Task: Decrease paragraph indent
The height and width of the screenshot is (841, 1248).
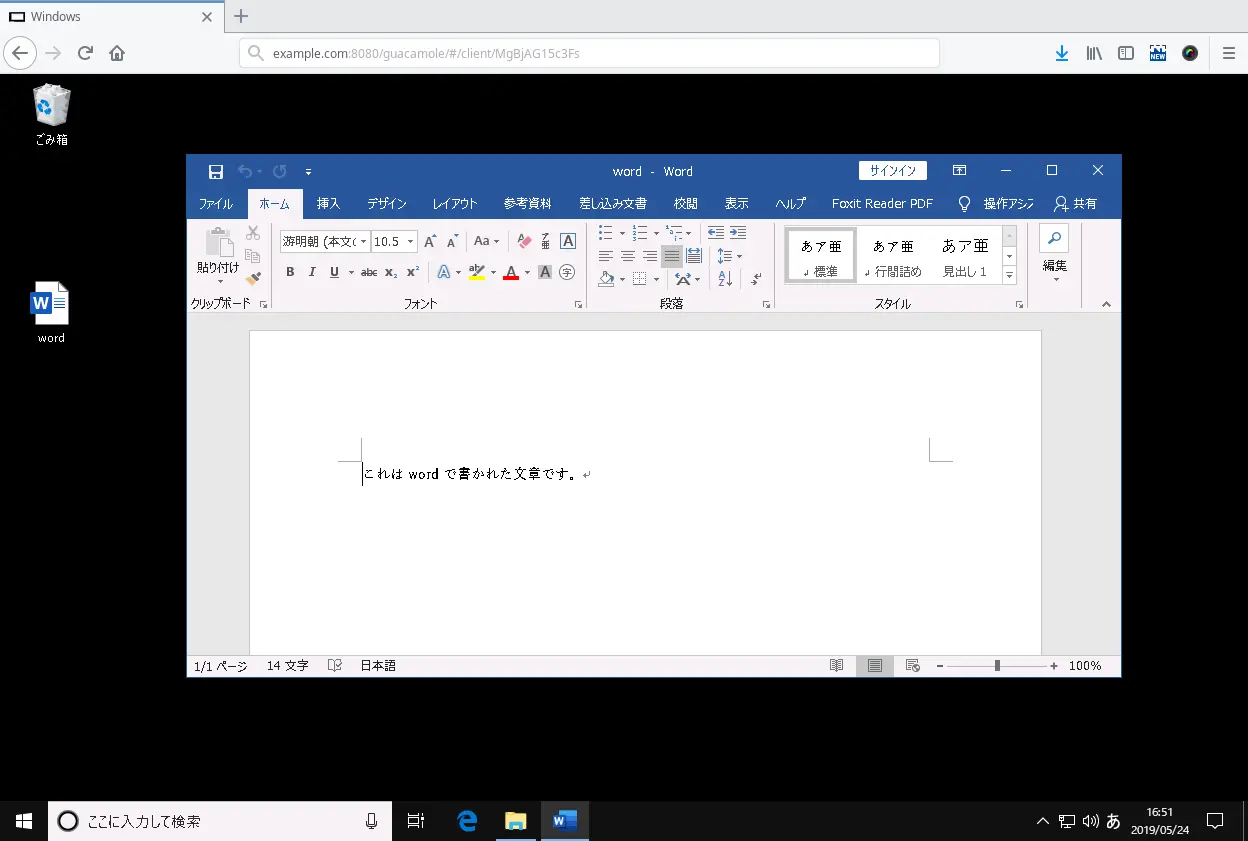Action: [716, 232]
